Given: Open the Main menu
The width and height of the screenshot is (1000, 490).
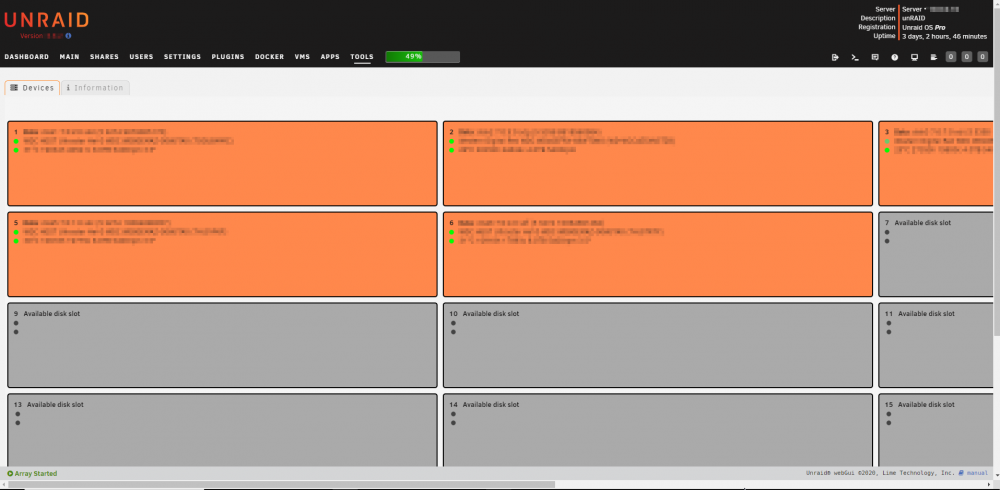Looking at the screenshot, I should [70, 57].
